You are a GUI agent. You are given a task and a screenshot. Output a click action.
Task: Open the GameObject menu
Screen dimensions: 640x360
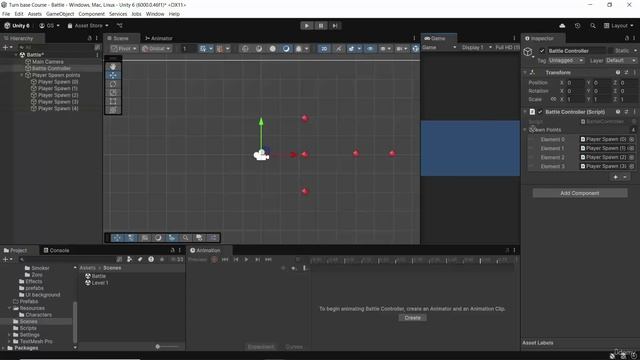60,14
